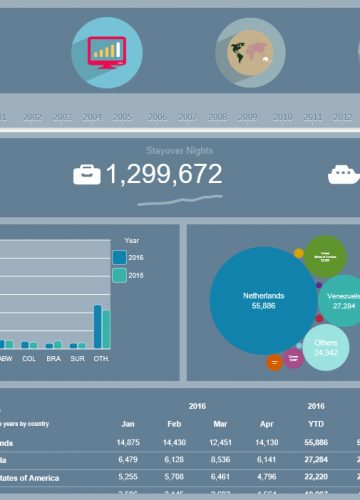360x500 pixels.
Task: Click the 12,451 March cell
Action: (220, 442)
